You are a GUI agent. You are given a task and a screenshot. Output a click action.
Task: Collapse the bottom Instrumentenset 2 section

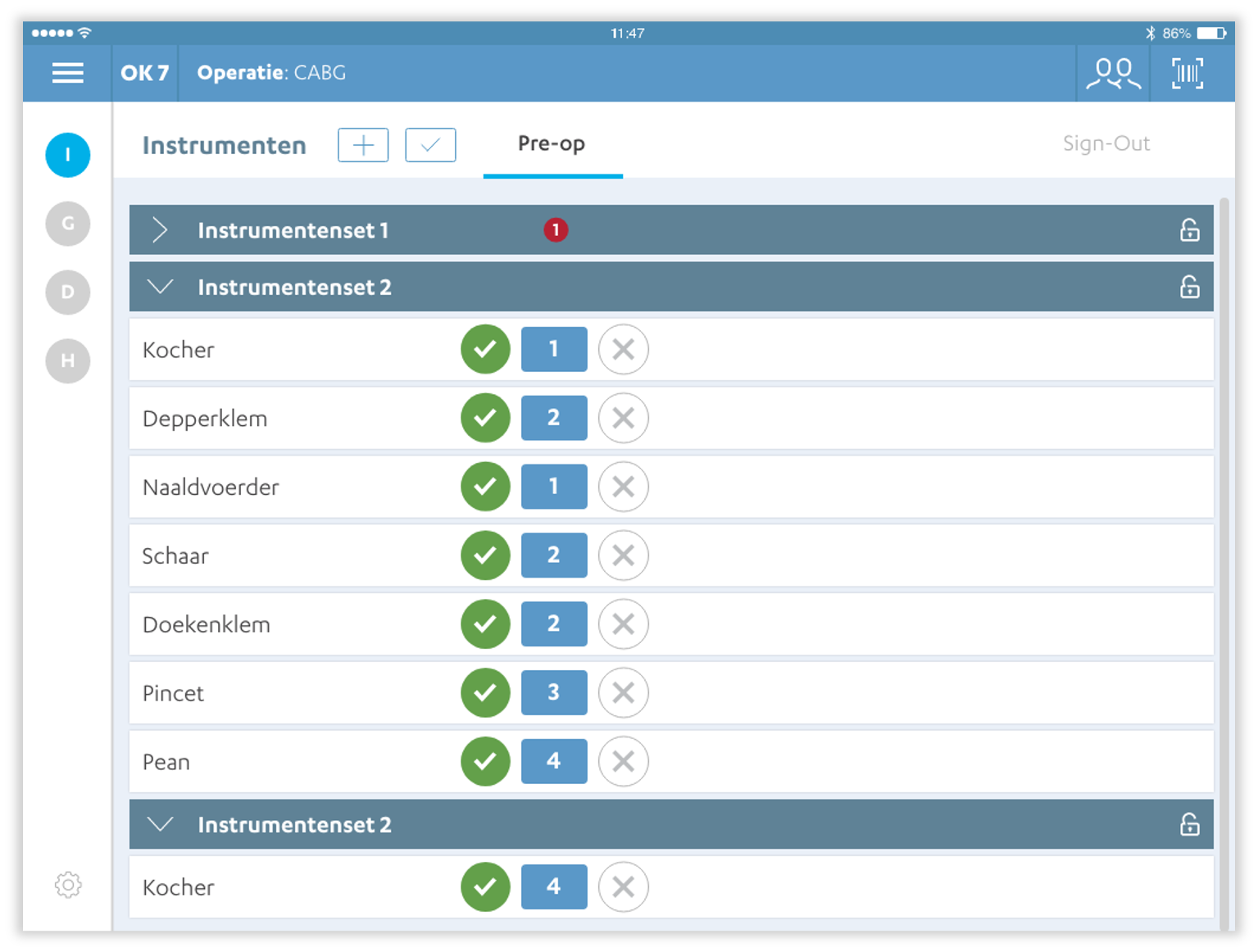coord(161,824)
